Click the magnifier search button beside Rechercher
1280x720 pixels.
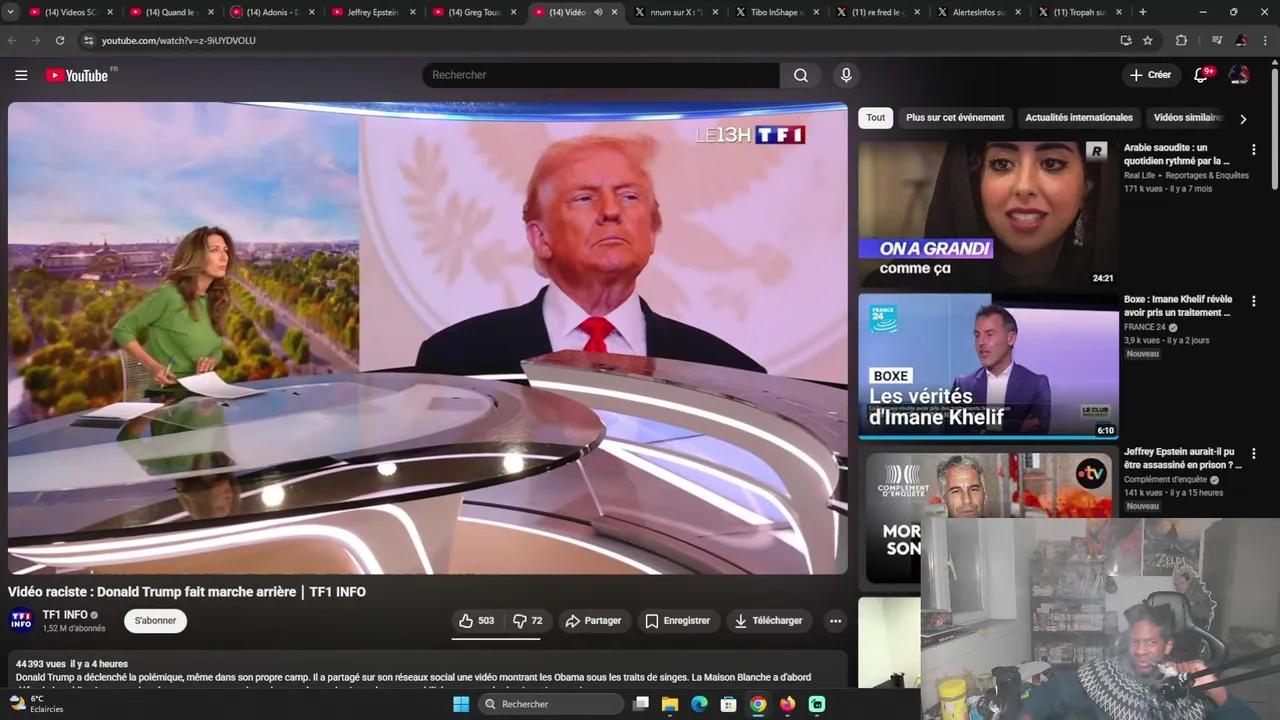801,75
